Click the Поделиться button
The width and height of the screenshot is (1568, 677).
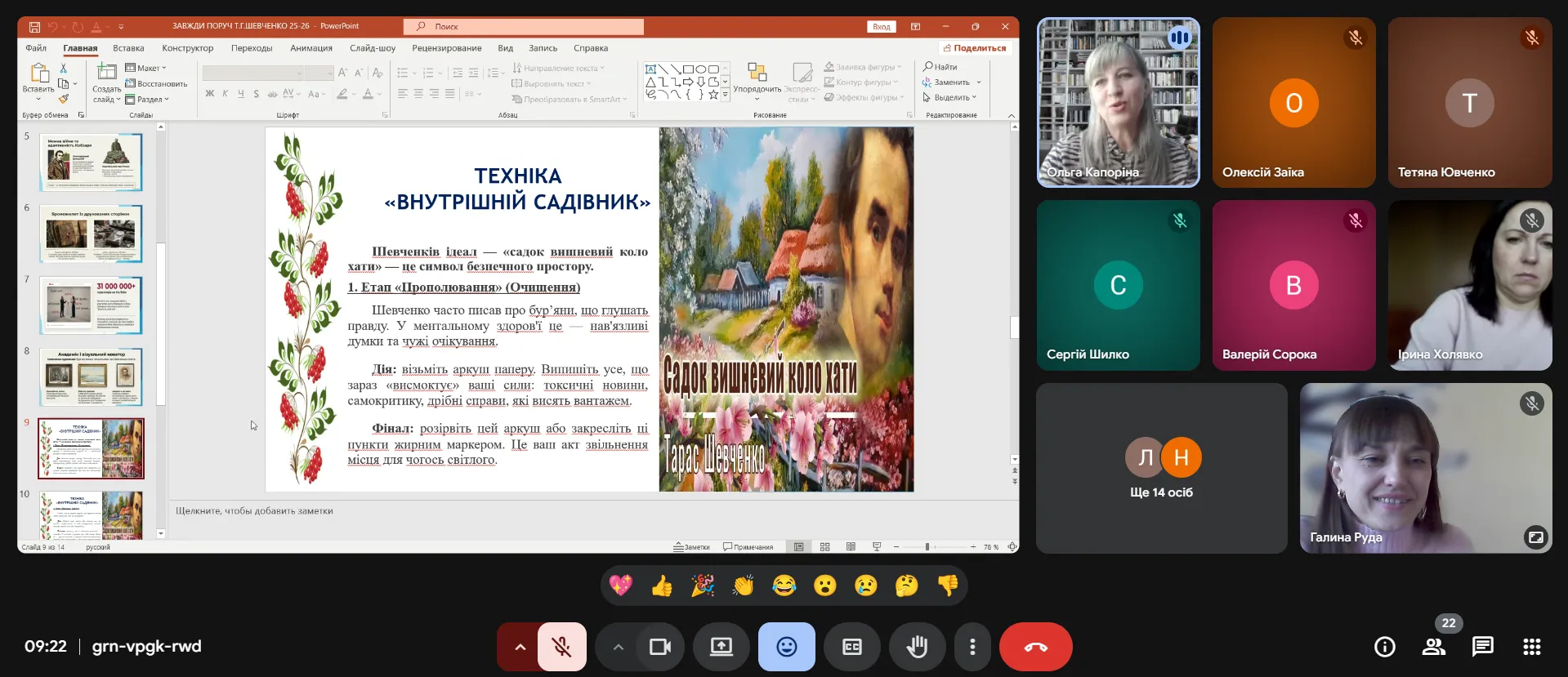tap(974, 48)
